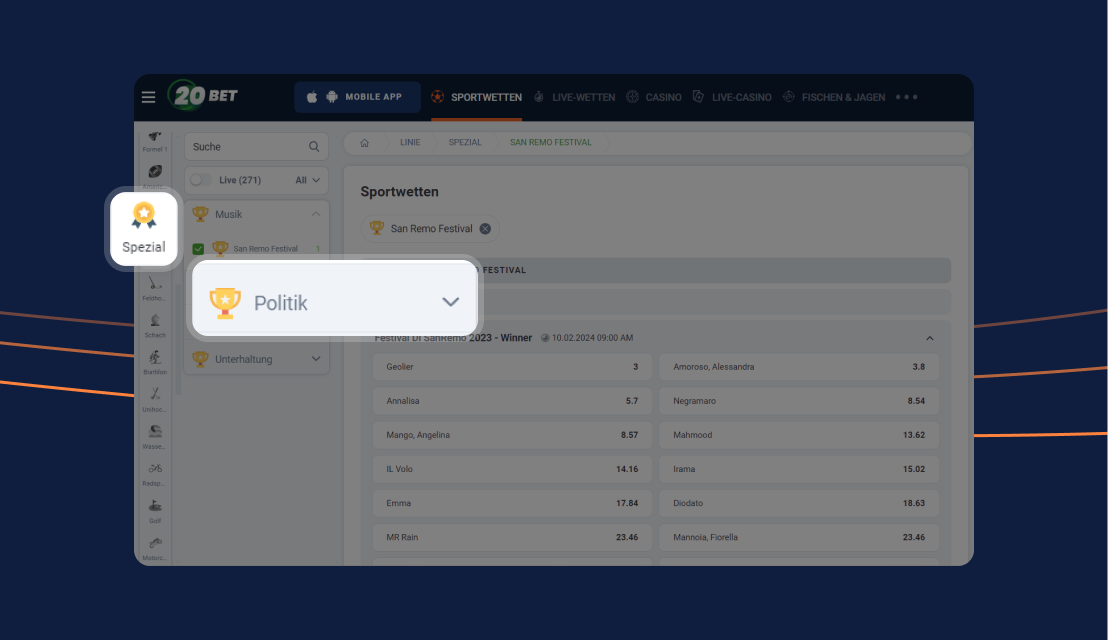This screenshot has height=640, width=1108.
Task: Collapse the Musik category
Action: 257,214
